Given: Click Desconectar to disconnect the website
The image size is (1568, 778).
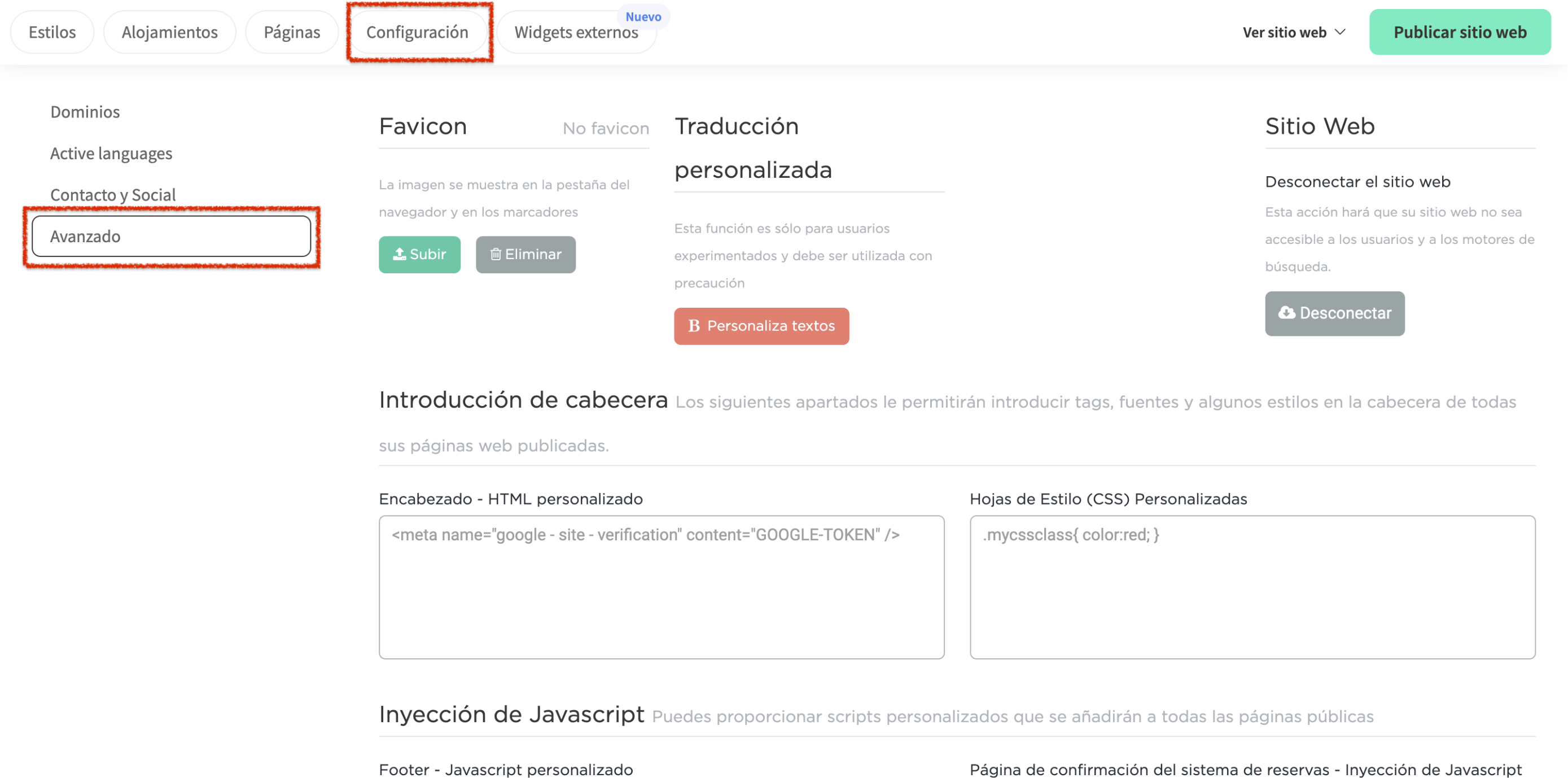Looking at the screenshot, I should 1334,313.
